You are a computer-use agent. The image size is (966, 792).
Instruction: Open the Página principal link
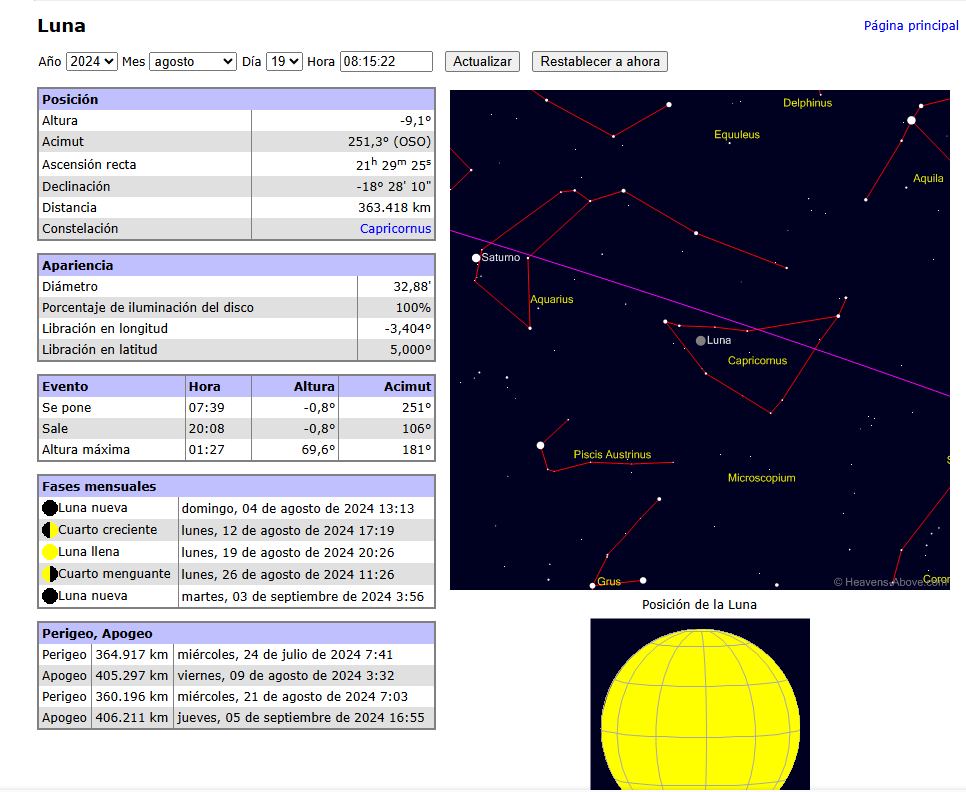pyautogui.click(x=911, y=26)
